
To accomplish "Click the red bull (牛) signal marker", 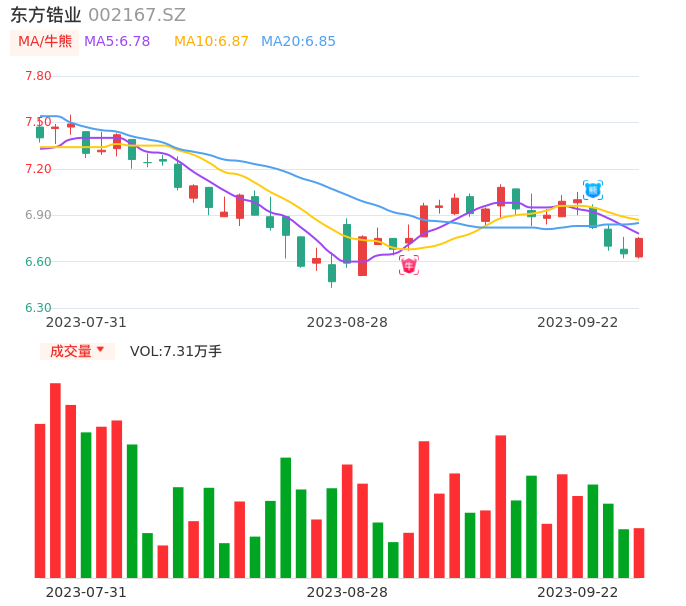I will pos(409,265).
